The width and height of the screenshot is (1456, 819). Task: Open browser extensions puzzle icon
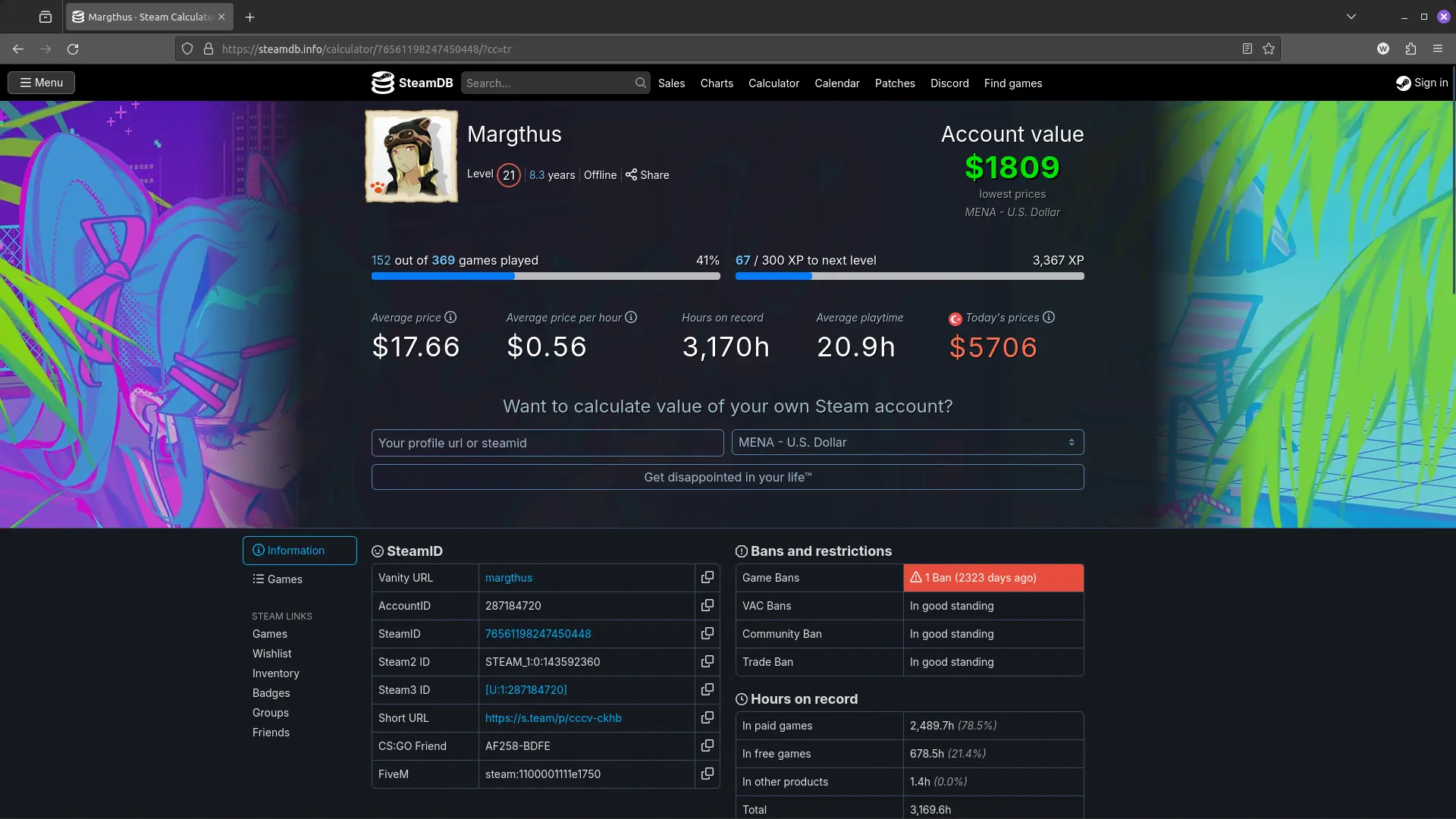click(1410, 49)
